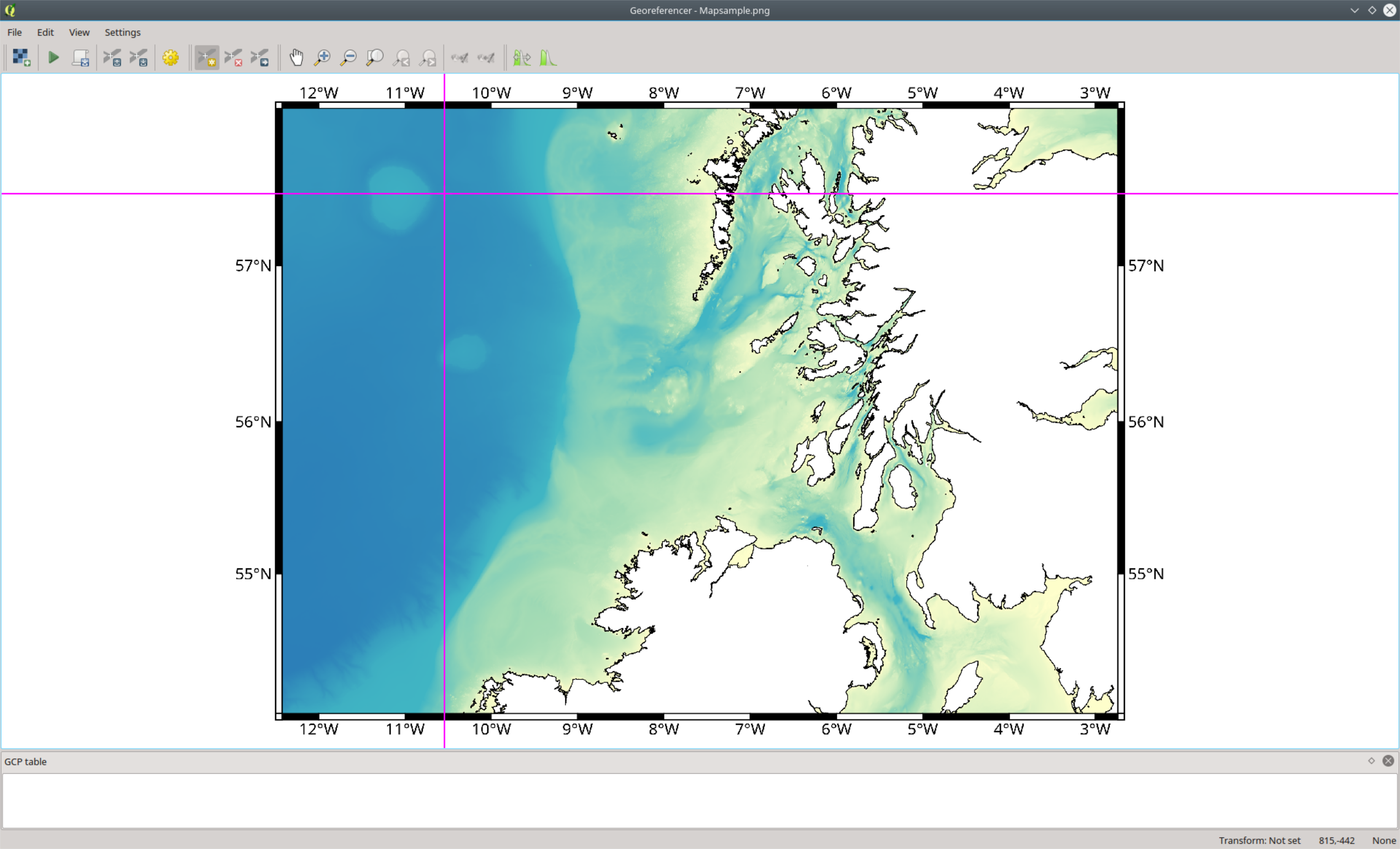Open Transformation Settings gear icon
This screenshot has height=849, width=1400.
coord(171,57)
